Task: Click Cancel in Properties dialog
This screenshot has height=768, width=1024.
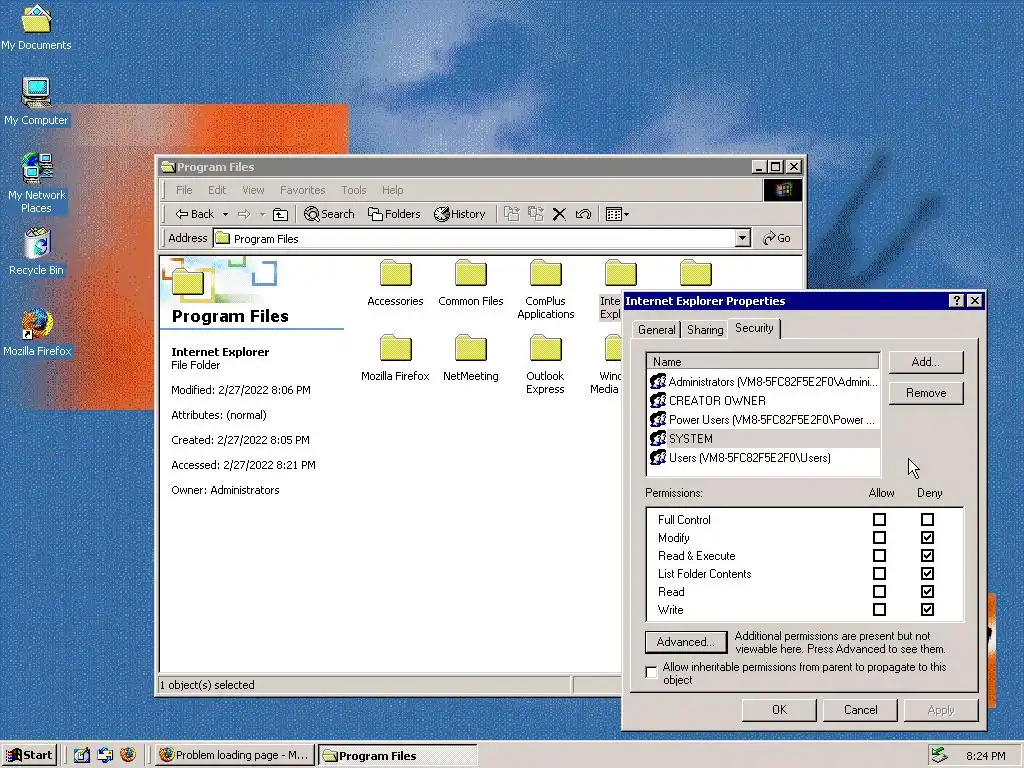Action: [860, 710]
